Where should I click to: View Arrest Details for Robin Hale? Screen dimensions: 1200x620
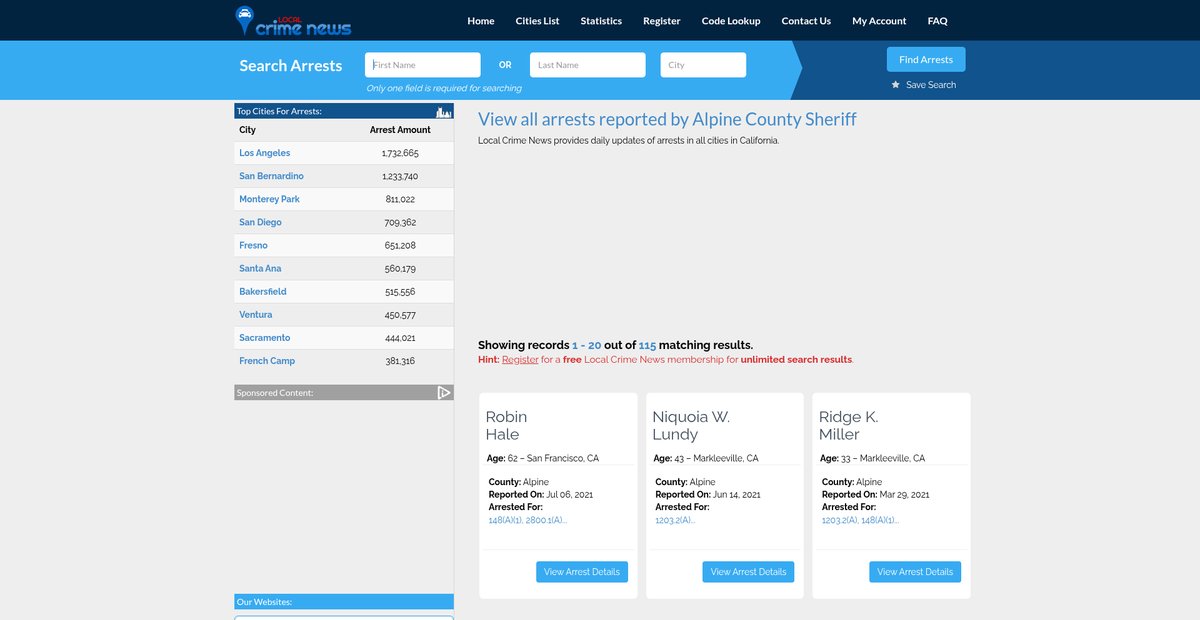coord(582,572)
